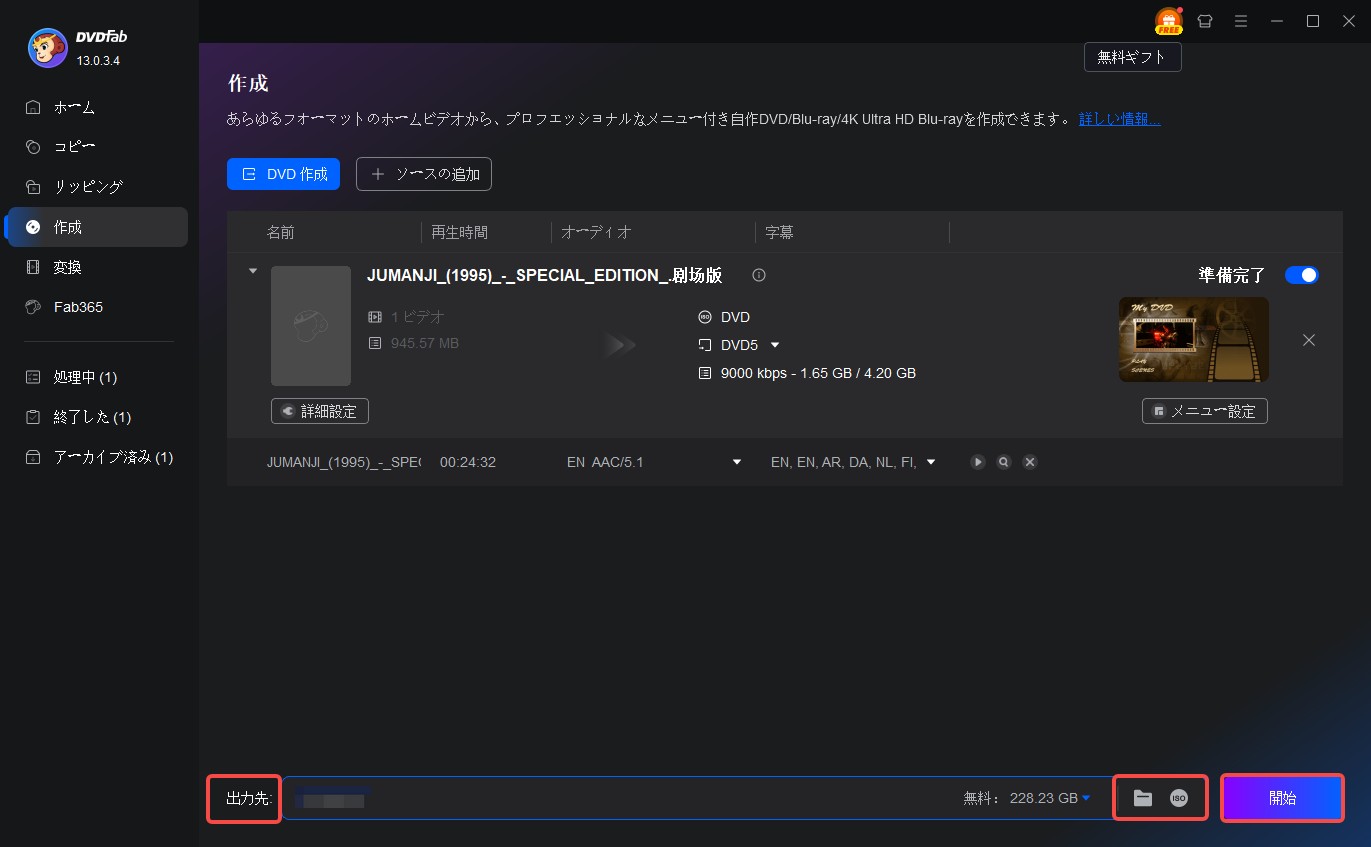Toggle the JUMANJI ready switch off
Screen dimensions: 1371x847
click(1302, 275)
